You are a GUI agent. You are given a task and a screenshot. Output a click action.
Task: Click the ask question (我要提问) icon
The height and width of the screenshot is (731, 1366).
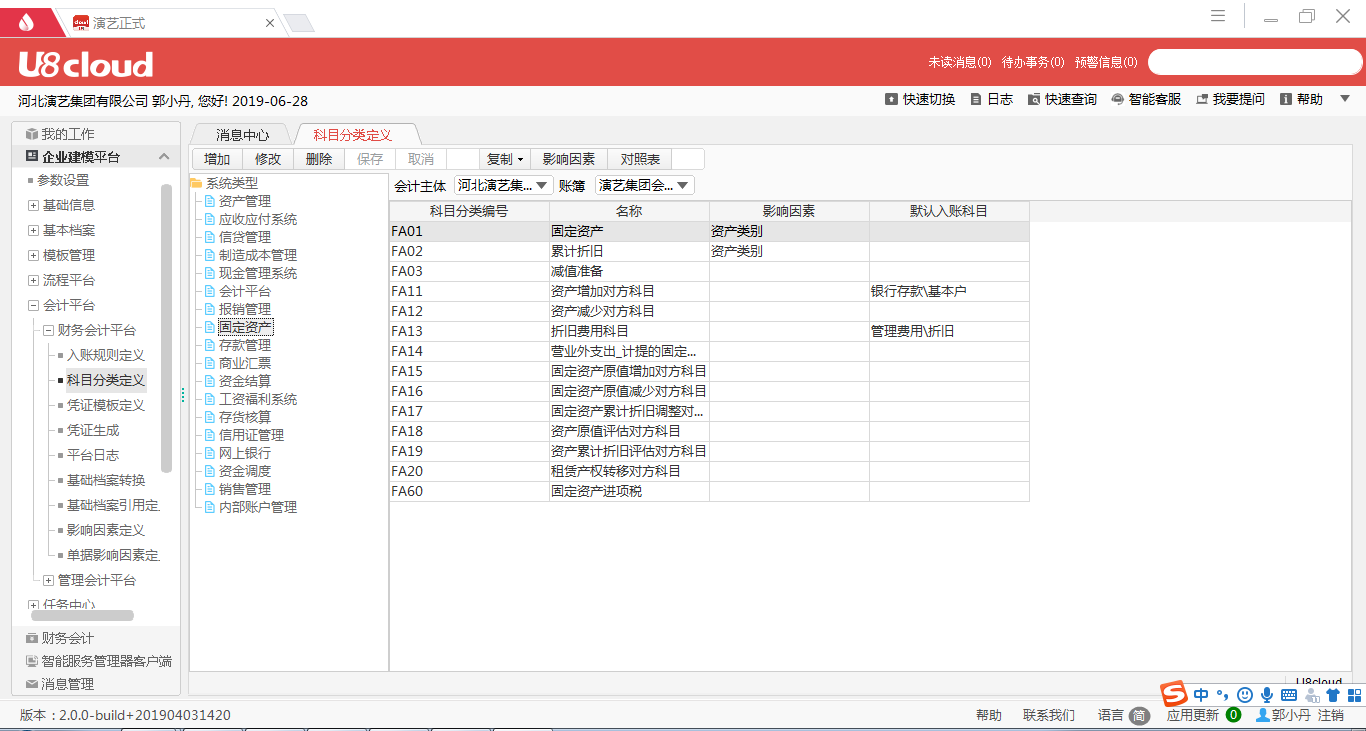click(1202, 100)
